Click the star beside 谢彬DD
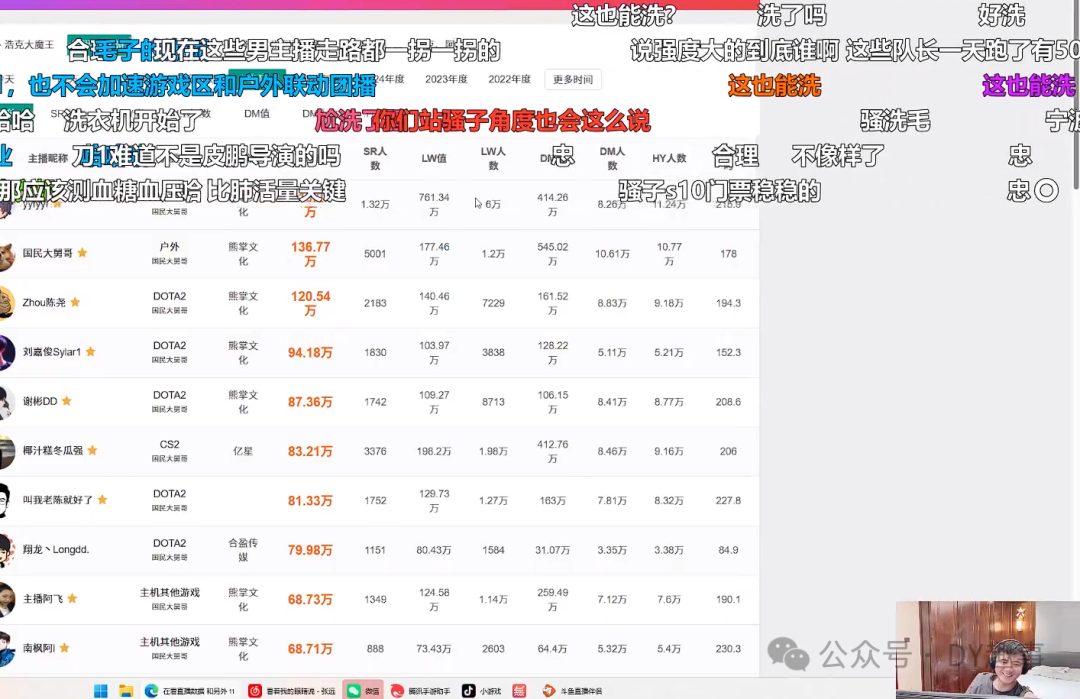1080x699 pixels. pyautogui.click(x=67, y=401)
